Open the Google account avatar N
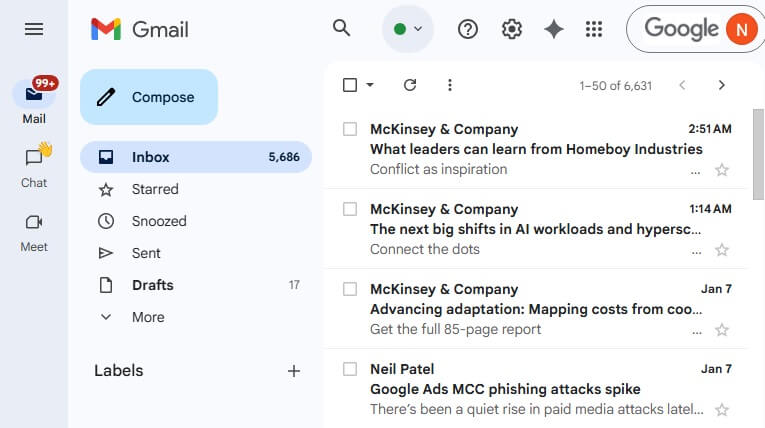This screenshot has width=765, height=428. 742,29
